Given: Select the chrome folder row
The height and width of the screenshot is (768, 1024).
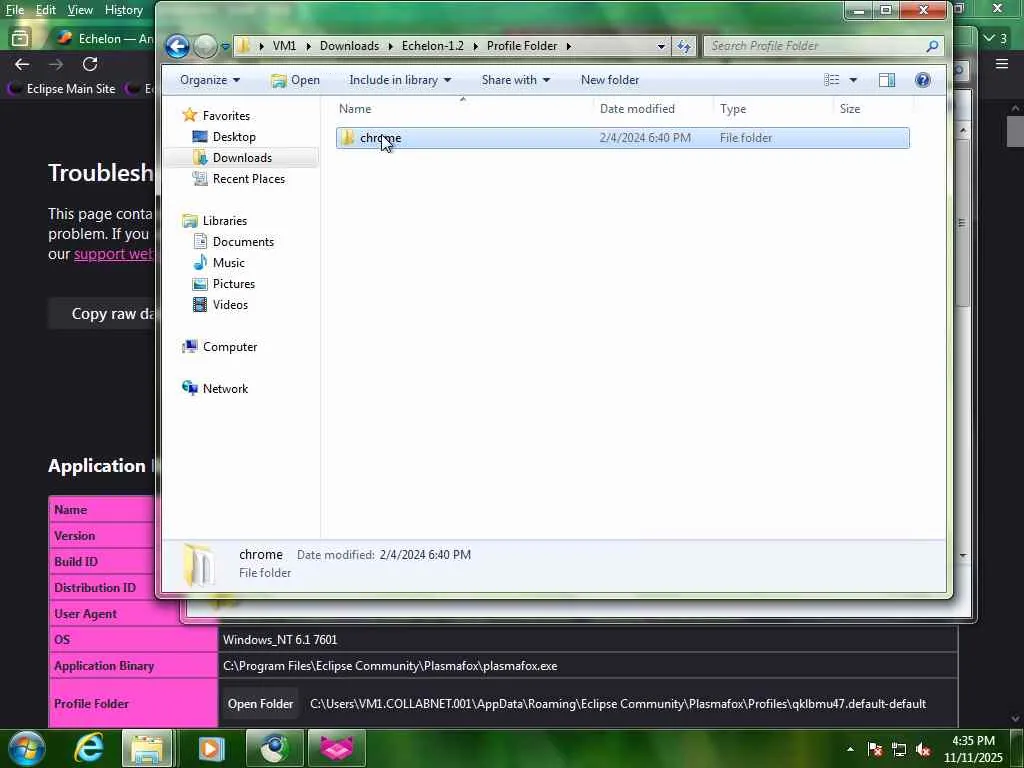Looking at the screenshot, I should point(622,138).
